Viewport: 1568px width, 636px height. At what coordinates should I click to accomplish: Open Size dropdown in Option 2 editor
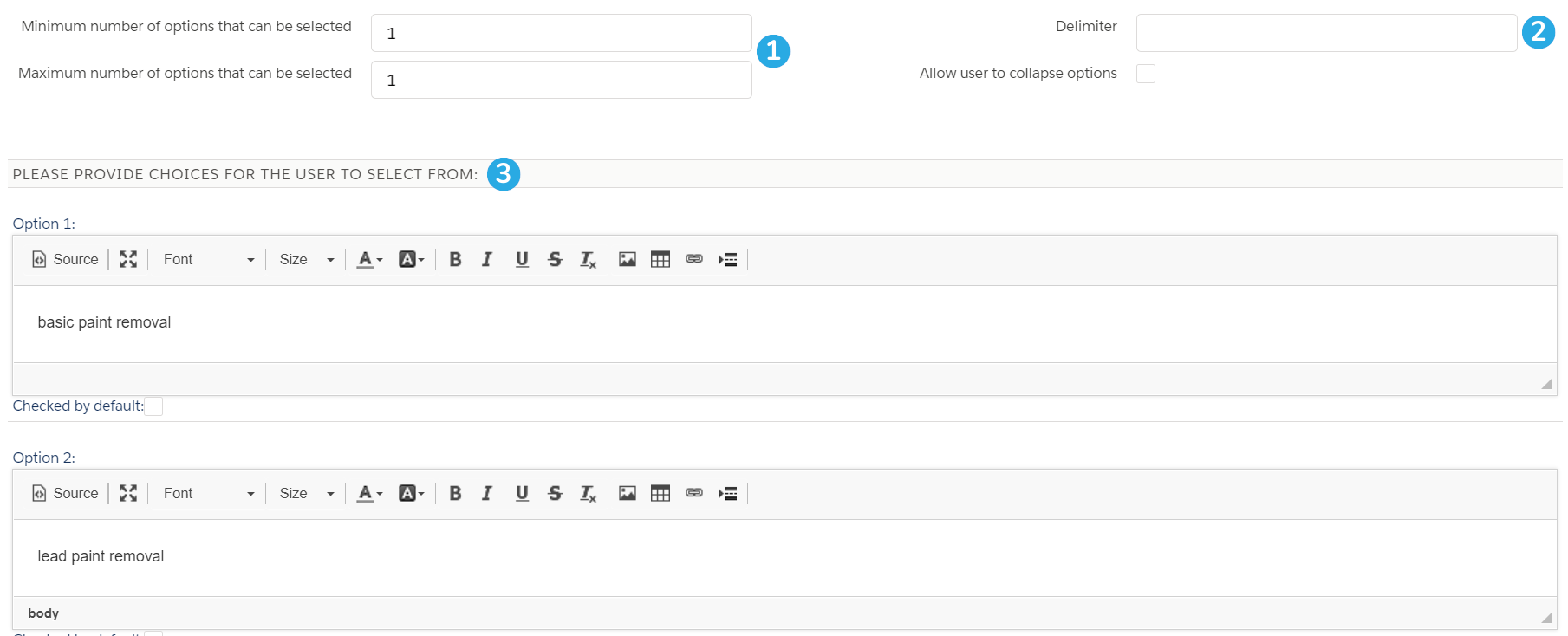point(306,493)
